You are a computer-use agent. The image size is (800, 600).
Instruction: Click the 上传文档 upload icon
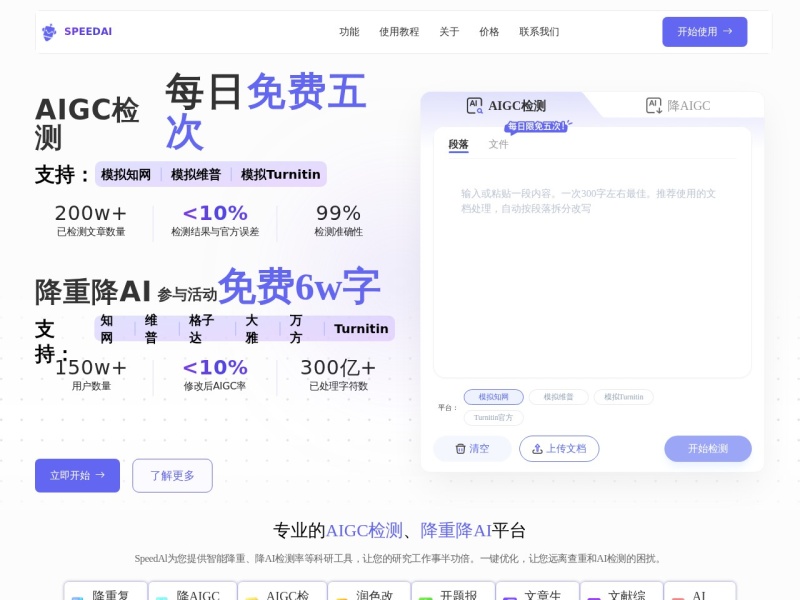point(535,448)
